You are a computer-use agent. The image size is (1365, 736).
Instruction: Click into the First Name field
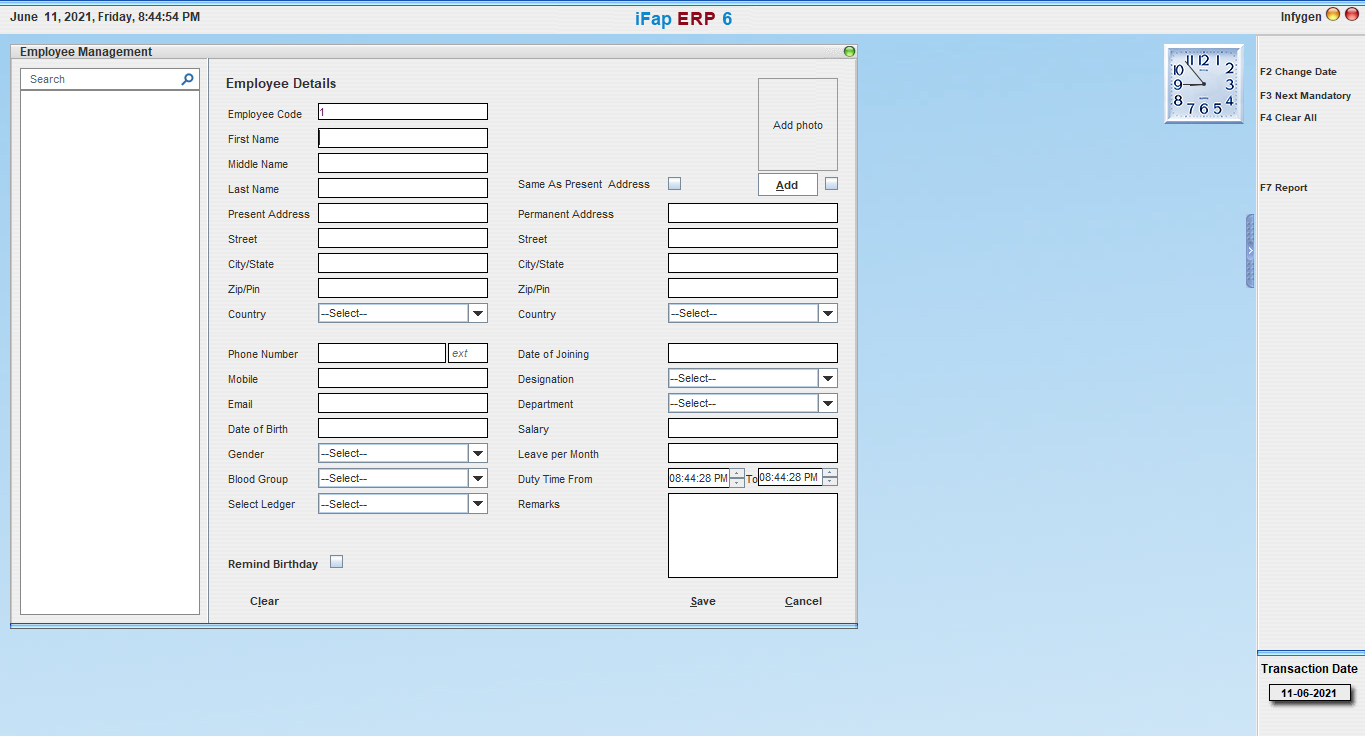point(403,139)
